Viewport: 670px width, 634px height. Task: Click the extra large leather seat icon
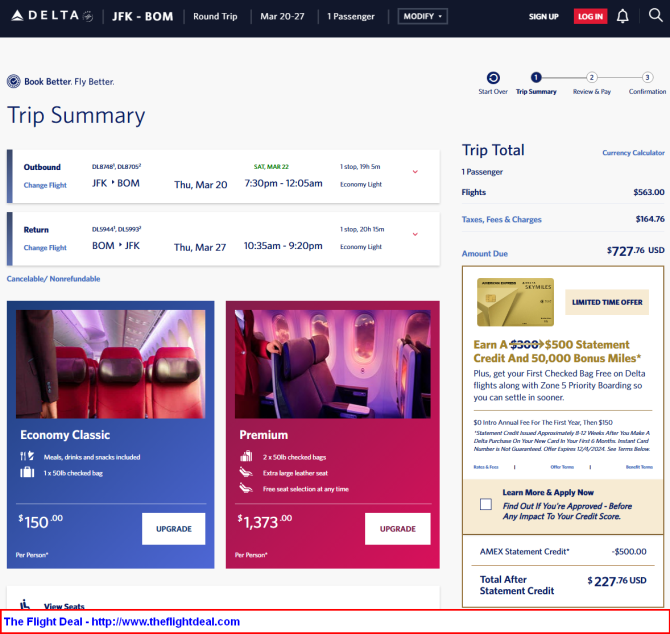click(x=246, y=473)
